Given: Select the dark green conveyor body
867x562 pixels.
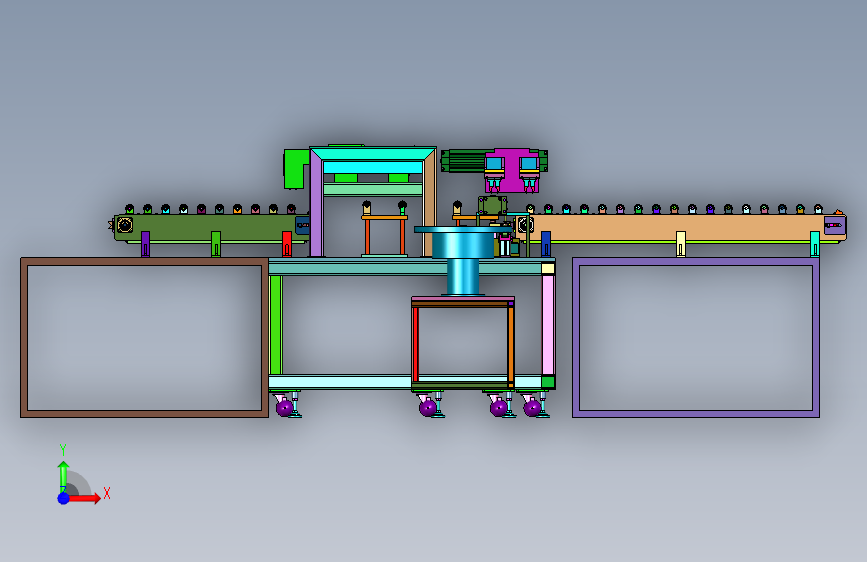Looking at the screenshot, I should point(210,227).
